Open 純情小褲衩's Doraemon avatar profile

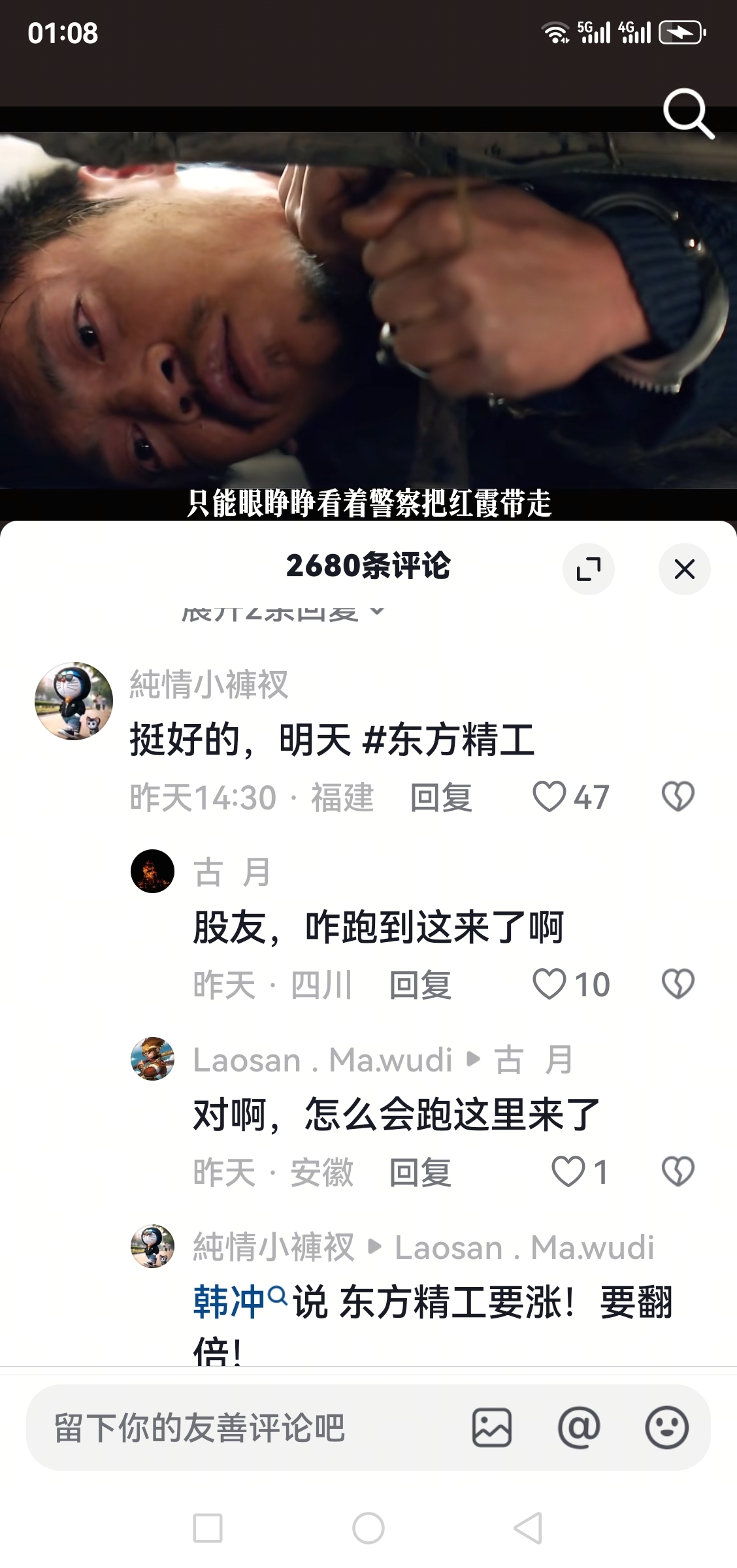click(x=74, y=701)
